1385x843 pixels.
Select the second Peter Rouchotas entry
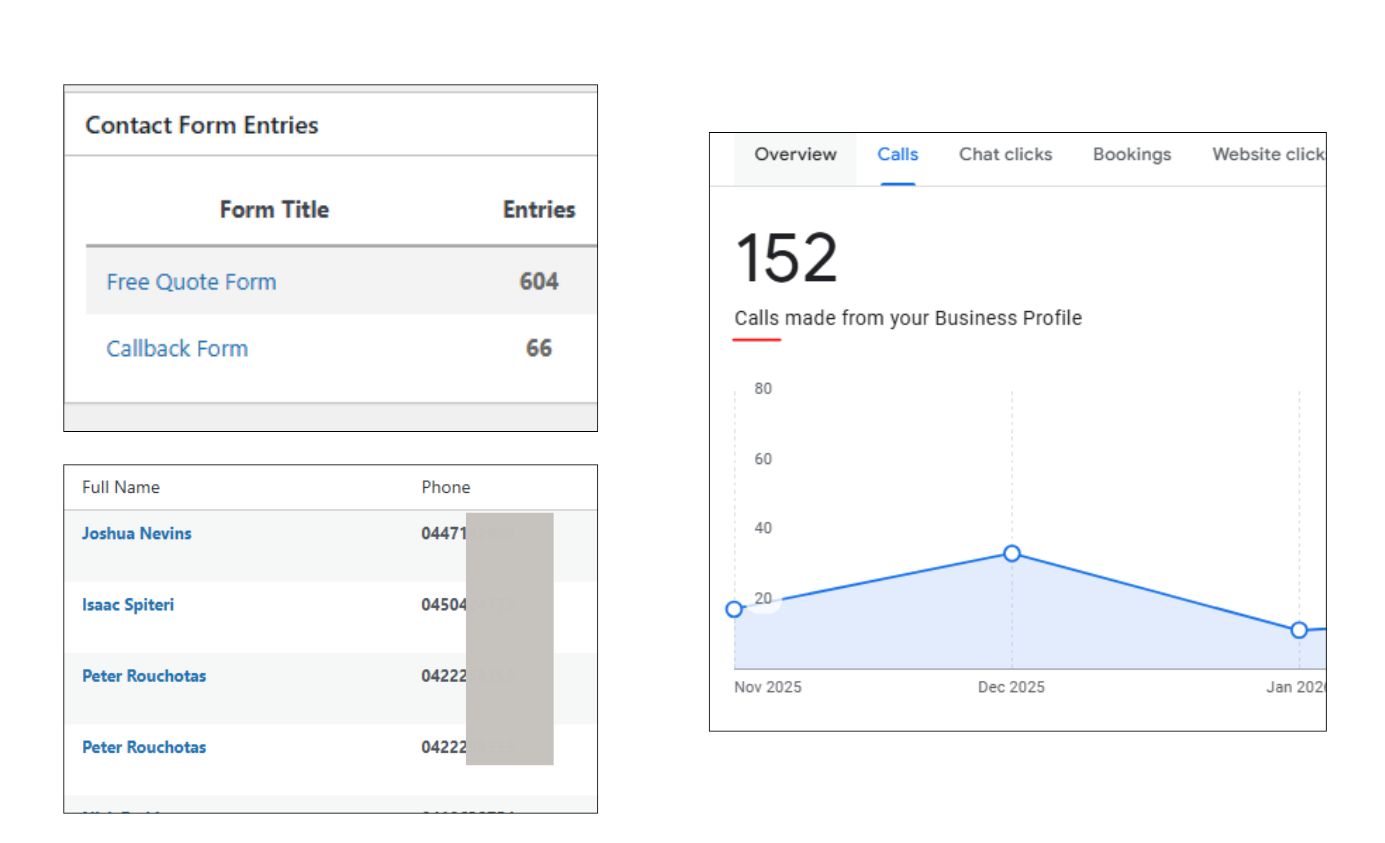click(x=144, y=748)
